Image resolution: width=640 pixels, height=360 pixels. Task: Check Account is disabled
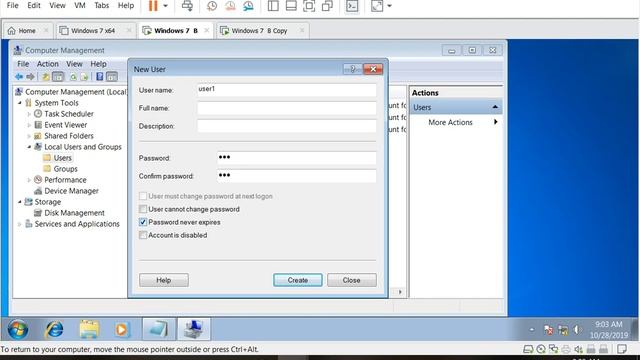[x=143, y=236]
